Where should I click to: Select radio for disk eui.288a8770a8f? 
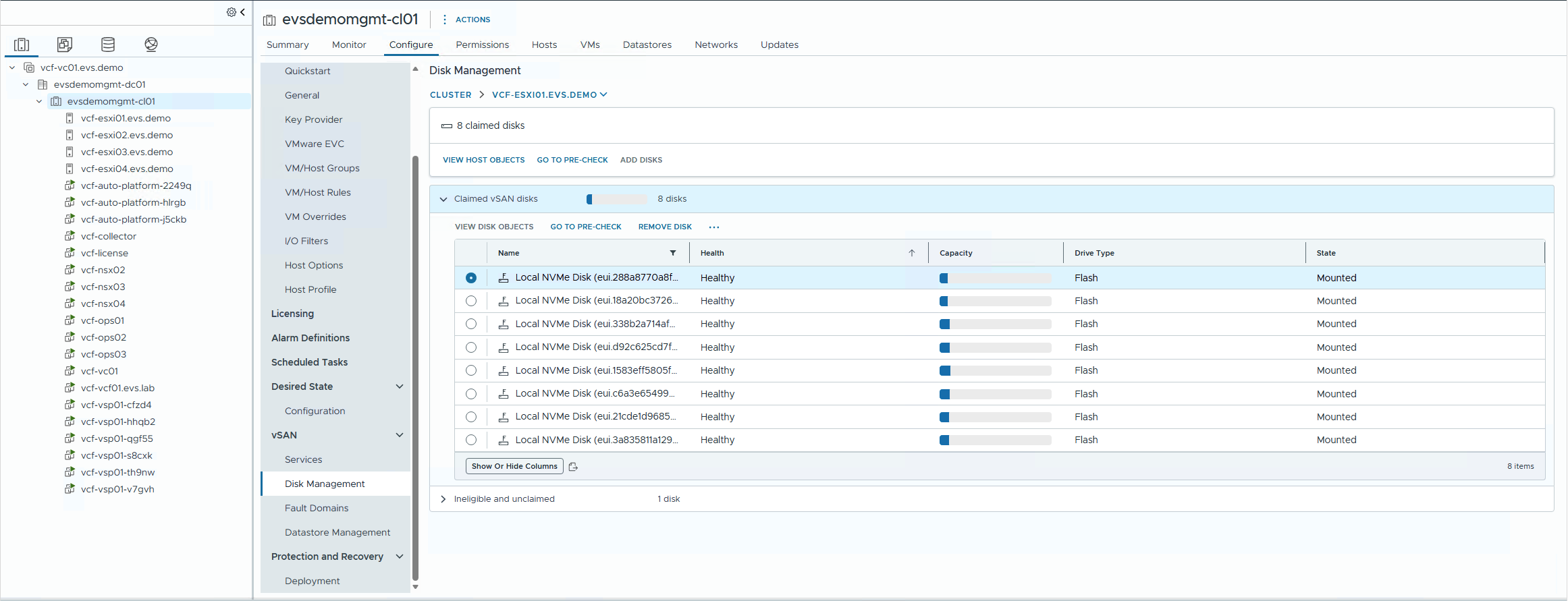(471, 278)
